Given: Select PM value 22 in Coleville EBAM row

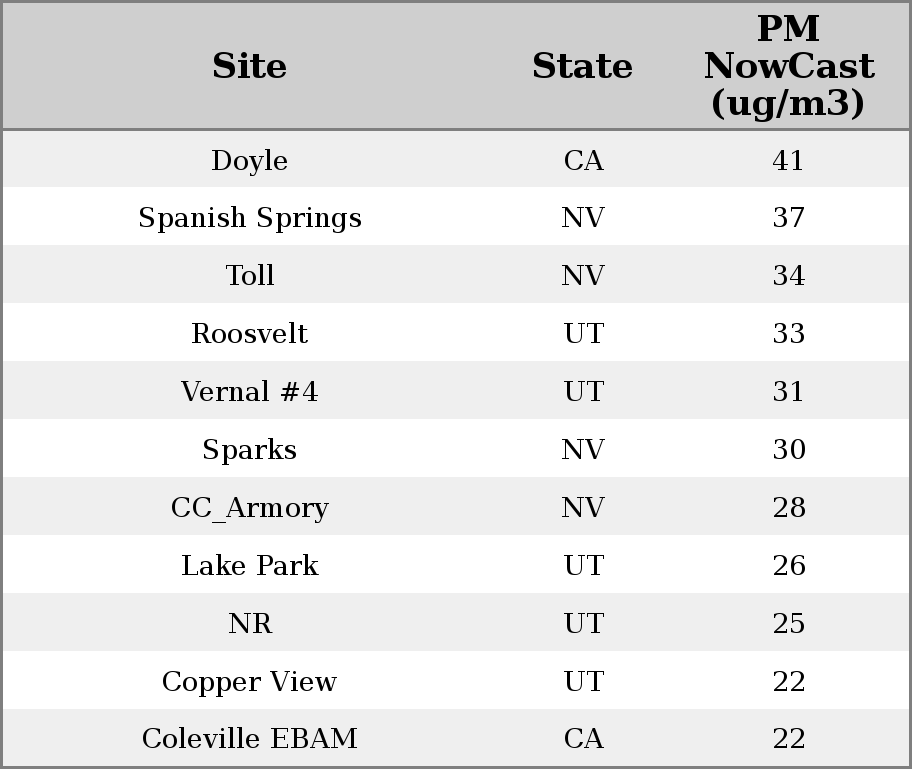Looking at the screenshot, I should coord(788,739).
